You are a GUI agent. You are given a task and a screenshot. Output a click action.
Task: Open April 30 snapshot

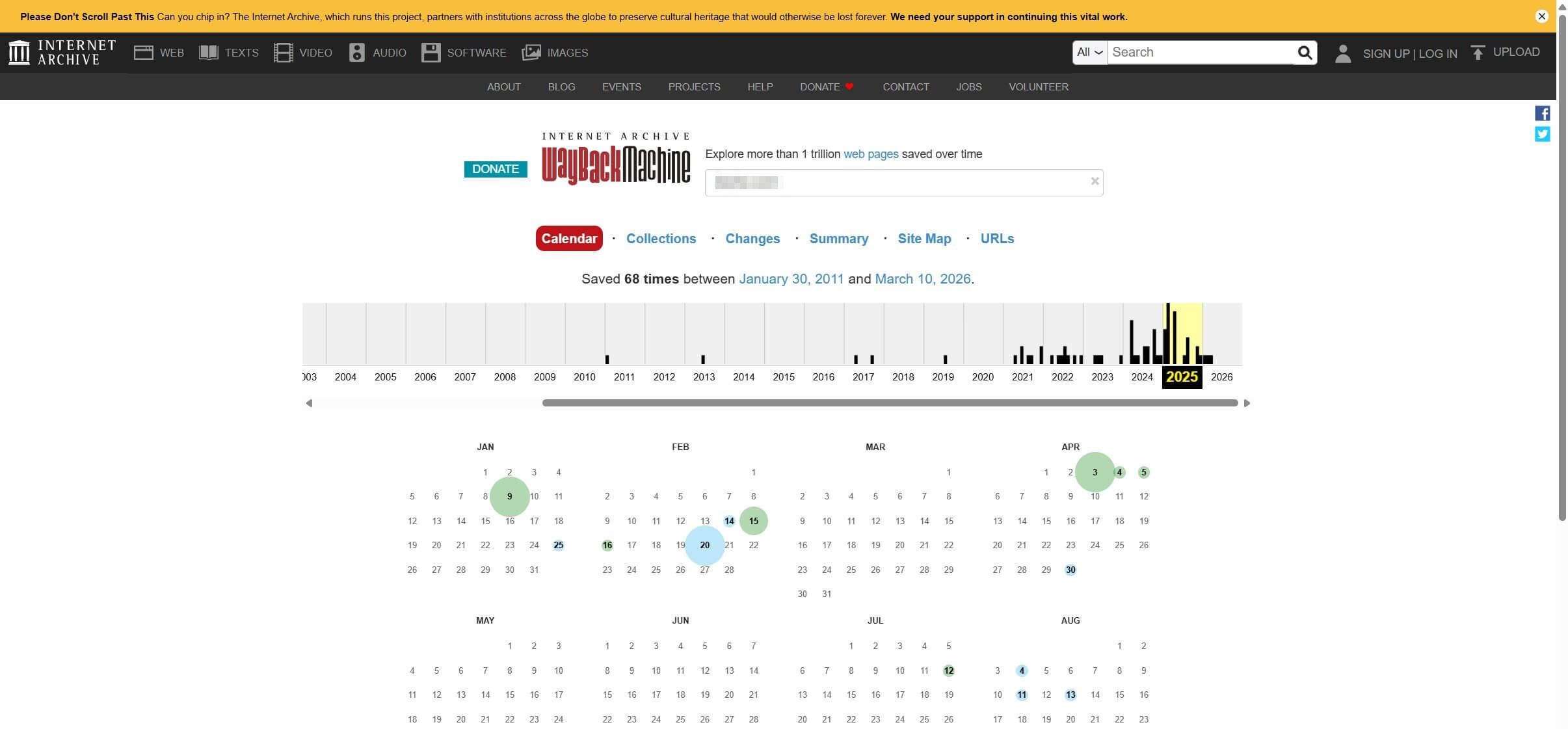coord(1070,570)
